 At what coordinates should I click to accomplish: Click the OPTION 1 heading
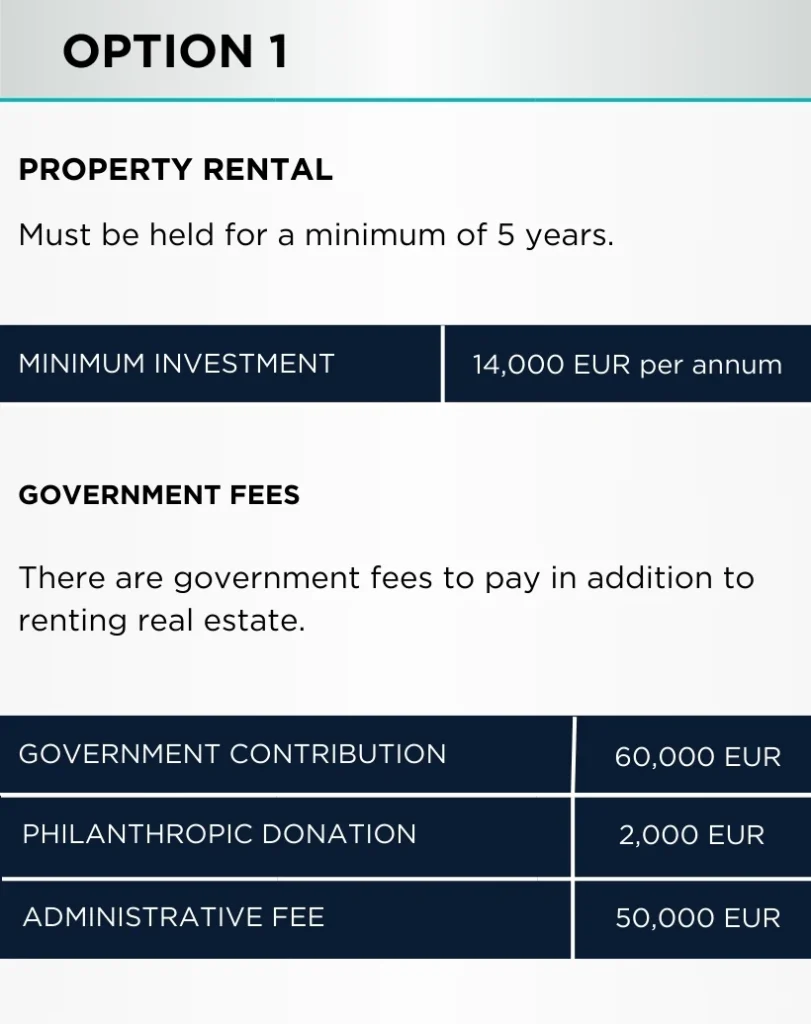tap(175, 51)
